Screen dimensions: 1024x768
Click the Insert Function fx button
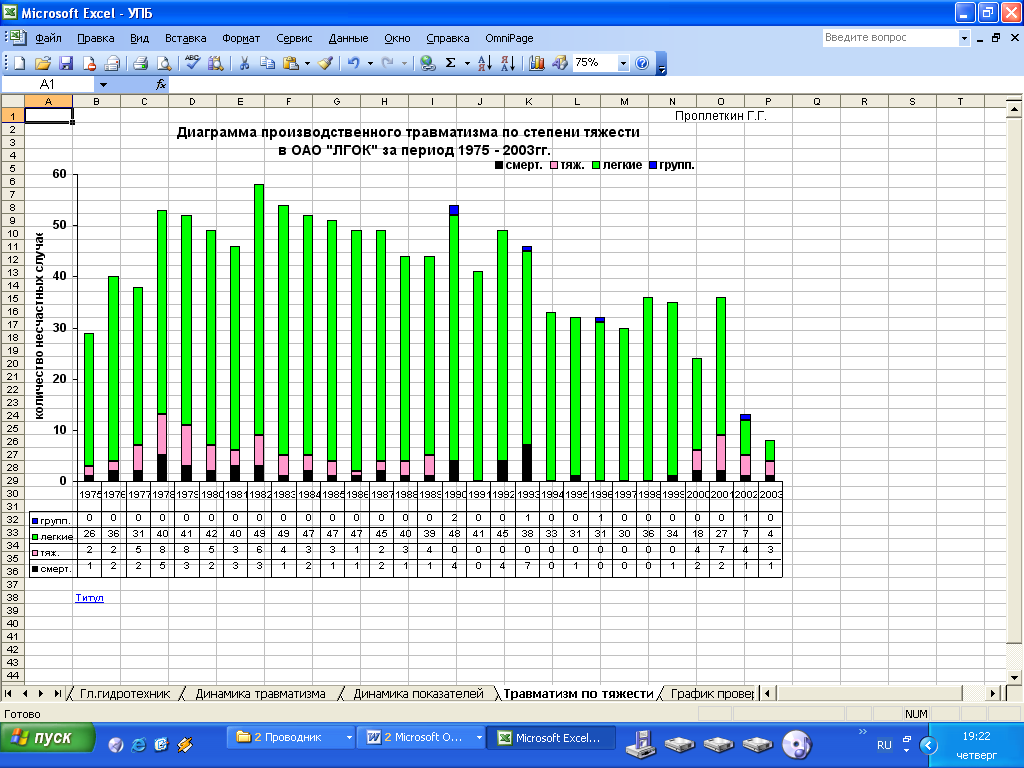click(x=161, y=85)
